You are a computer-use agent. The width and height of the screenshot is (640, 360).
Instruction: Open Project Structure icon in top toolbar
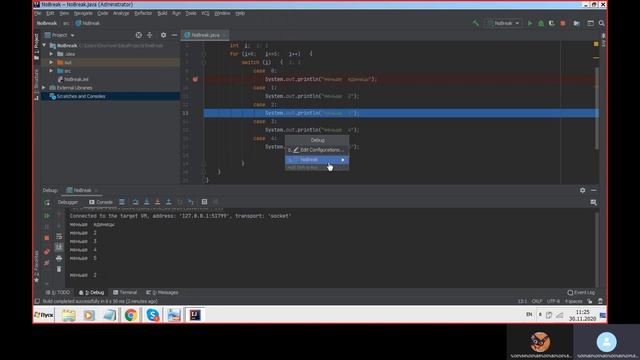coord(576,23)
